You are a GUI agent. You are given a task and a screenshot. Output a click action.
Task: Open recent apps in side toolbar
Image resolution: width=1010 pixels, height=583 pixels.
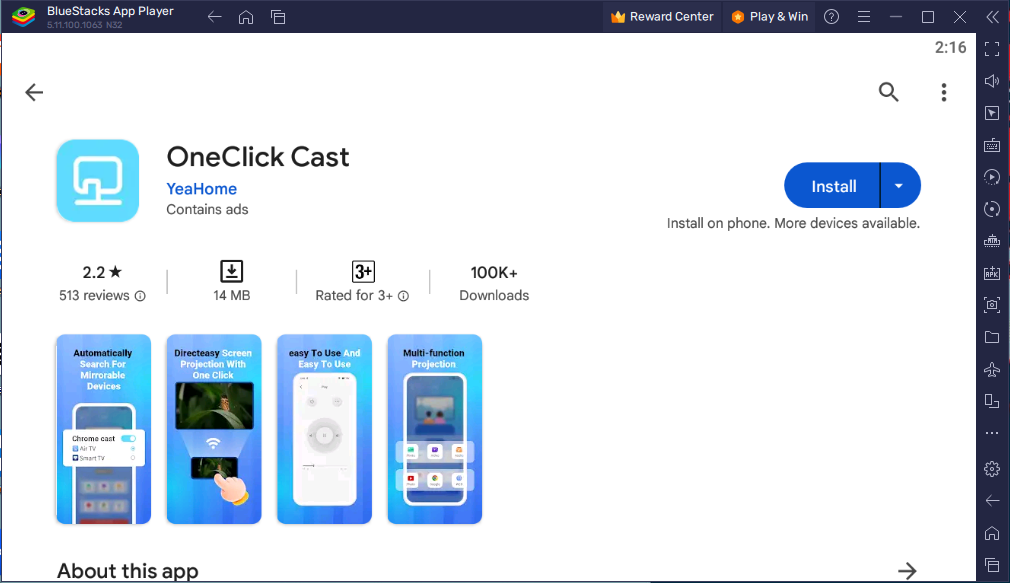tap(992, 565)
